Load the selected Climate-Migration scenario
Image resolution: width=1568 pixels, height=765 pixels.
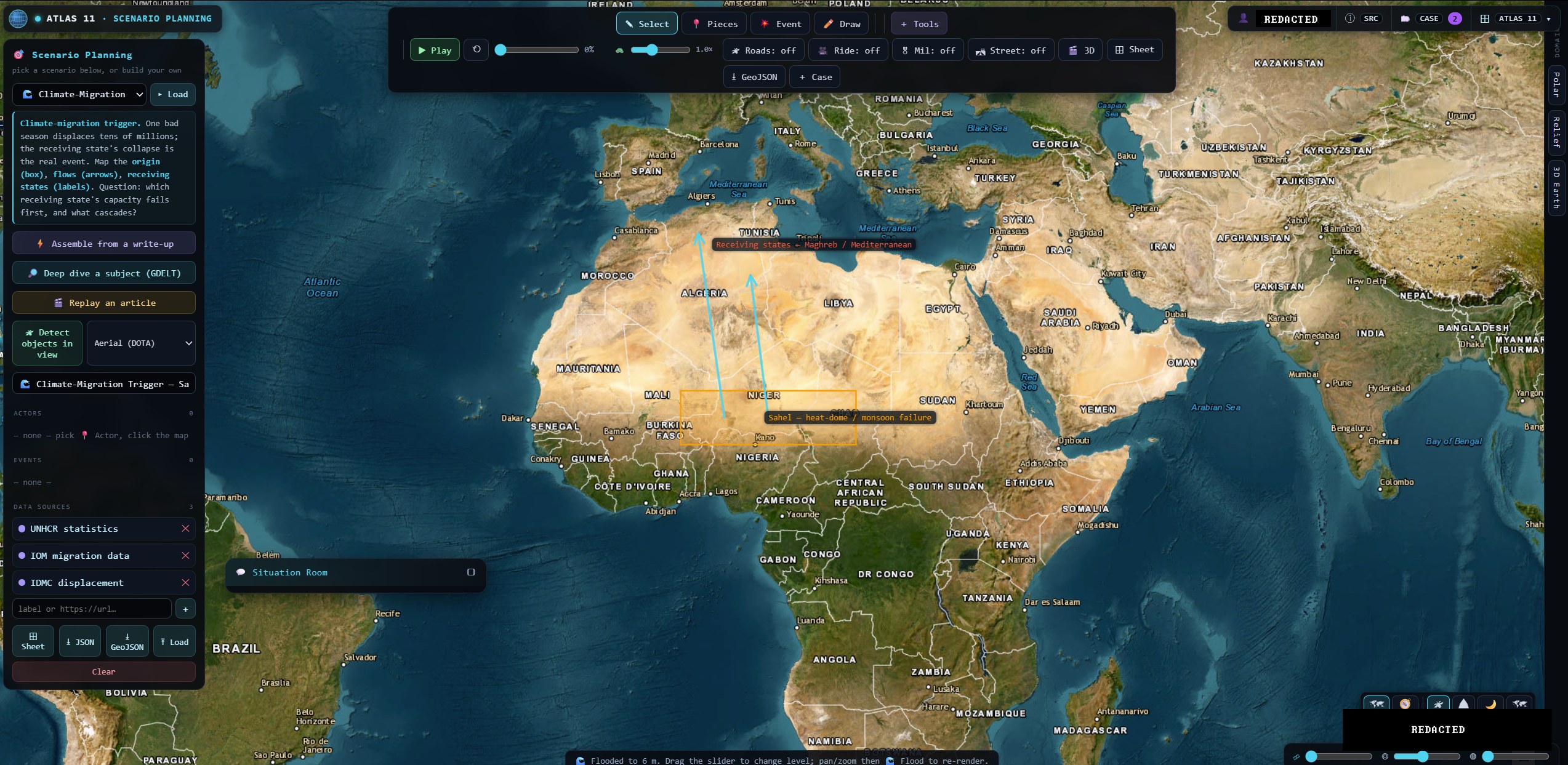(x=173, y=94)
